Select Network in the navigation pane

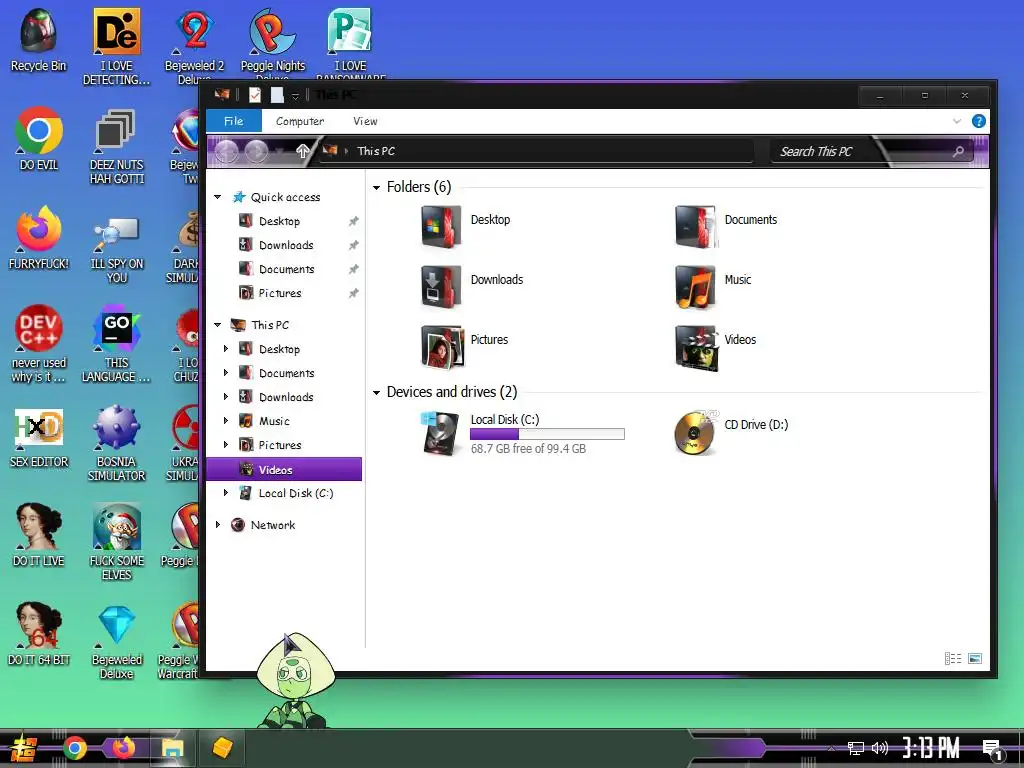272,524
